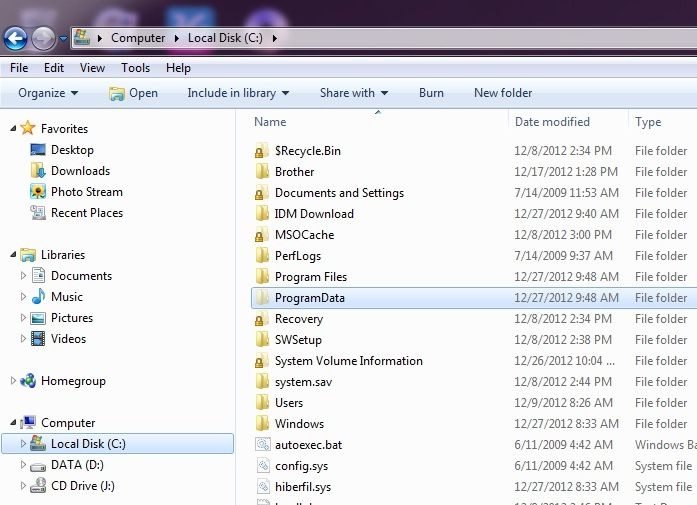Go back with the Back arrow button
Image resolution: width=697 pixels, height=505 pixels.
click(16, 39)
